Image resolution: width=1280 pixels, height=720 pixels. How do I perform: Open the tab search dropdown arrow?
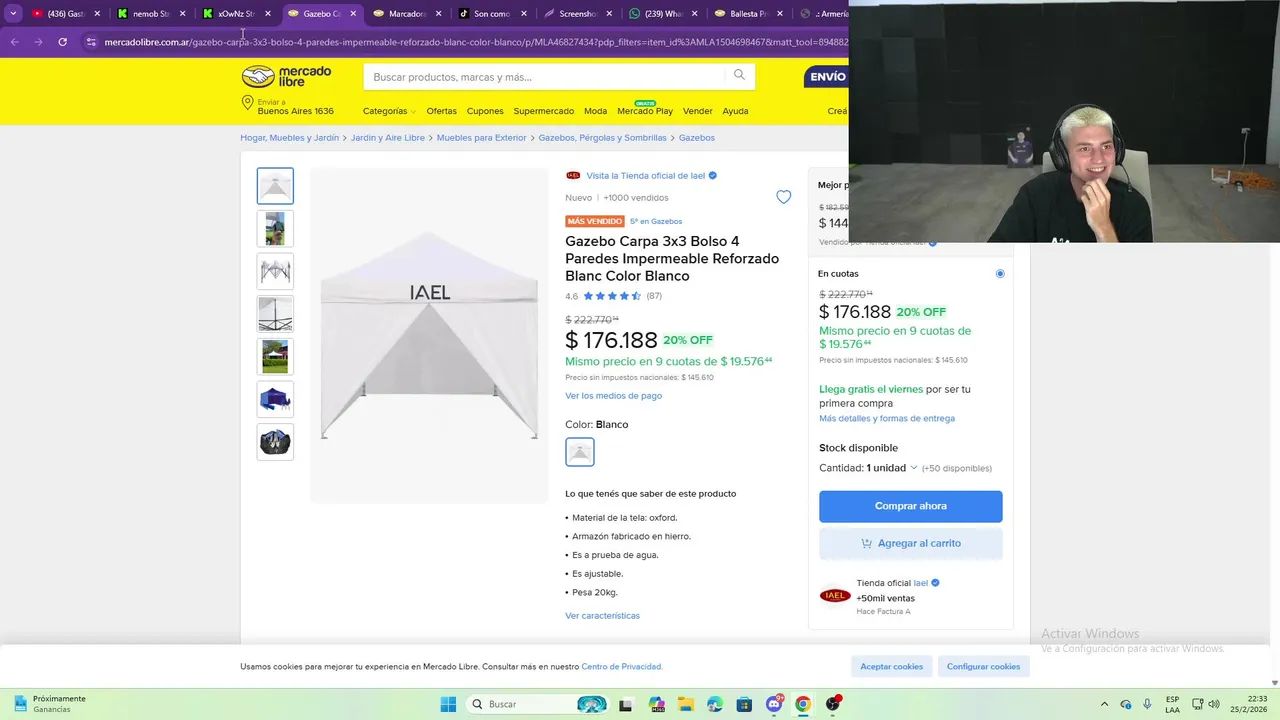[x=13, y=14]
